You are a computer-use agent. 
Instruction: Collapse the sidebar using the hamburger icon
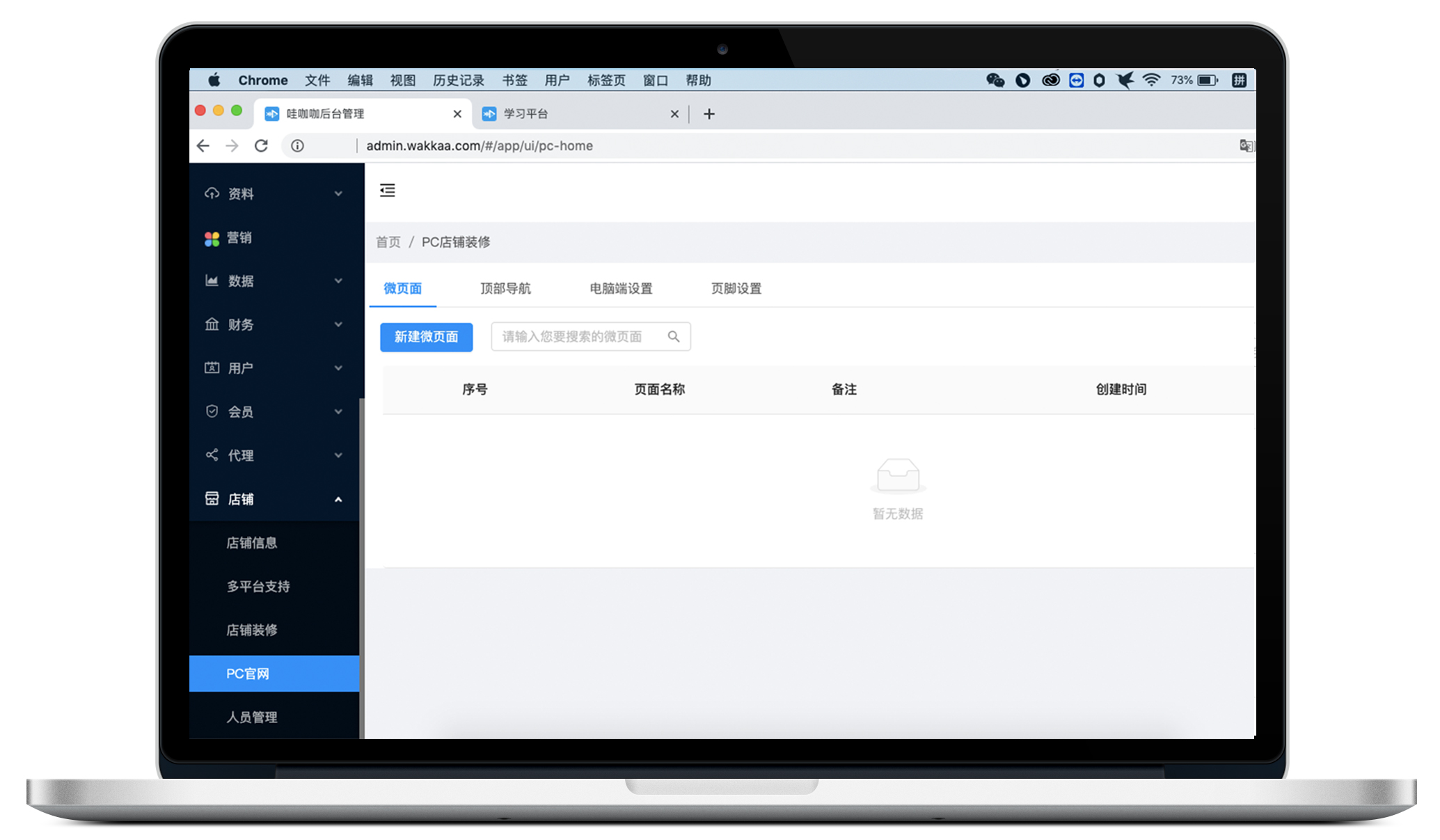388,190
